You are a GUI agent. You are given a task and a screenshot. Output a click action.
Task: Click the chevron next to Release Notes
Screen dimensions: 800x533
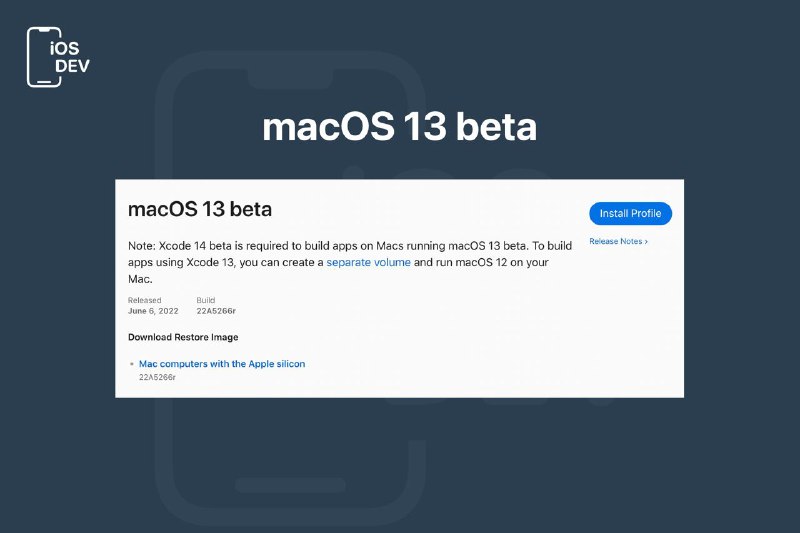646,242
